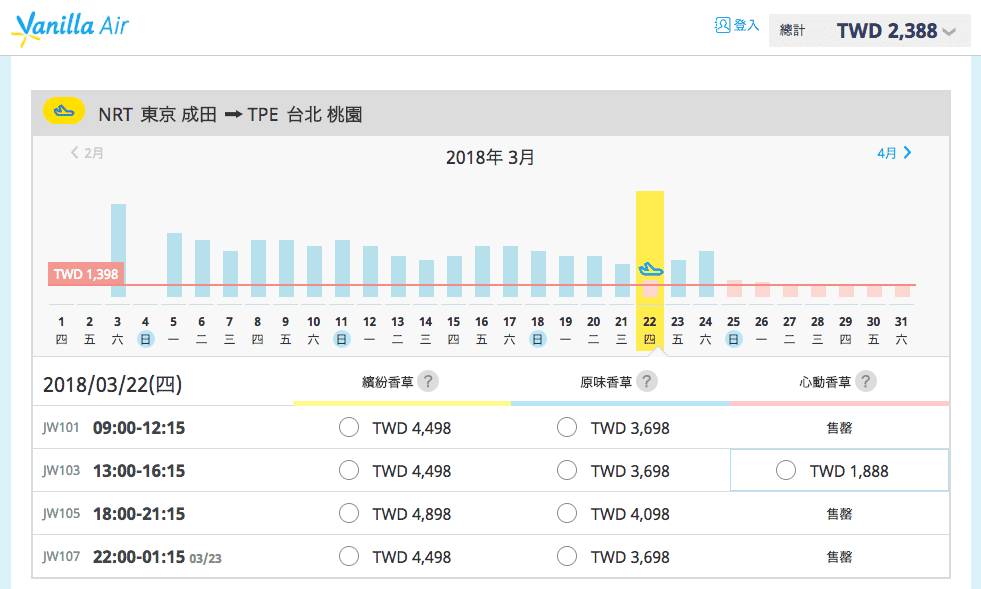
Task: Click the 售罄 sold-out cell for JW101
Action: click(x=840, y=428)
